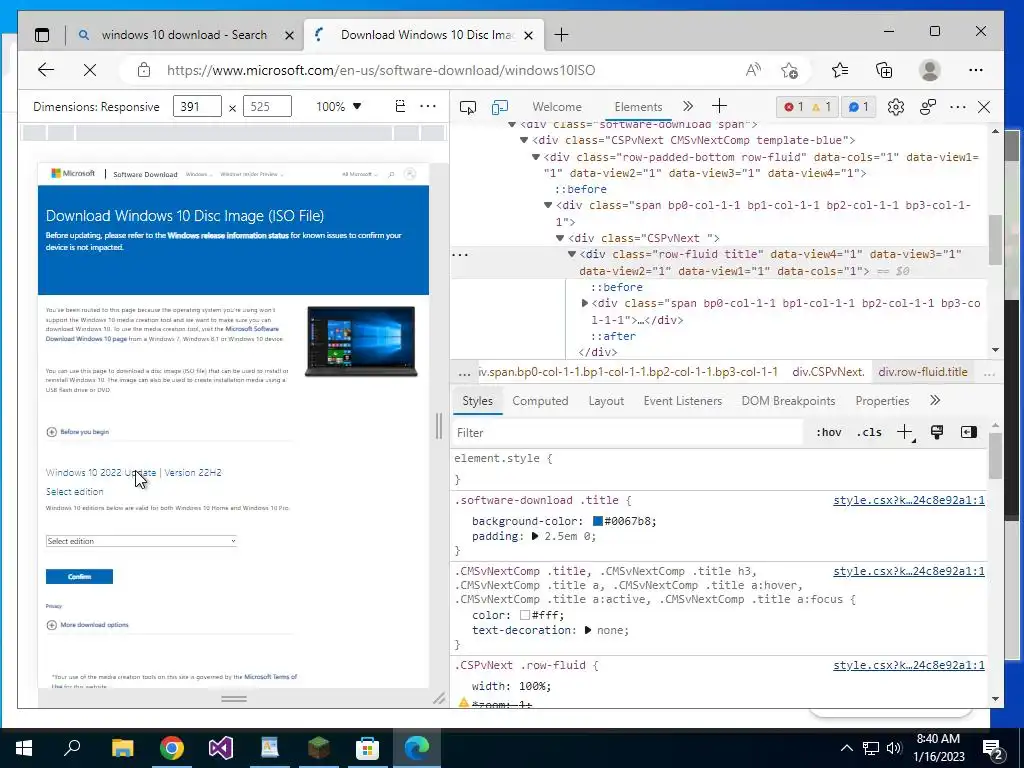The width and height of the screenshot is (1024, 768).
Task: Expand More download options section
Action: (x=88, y=625)
